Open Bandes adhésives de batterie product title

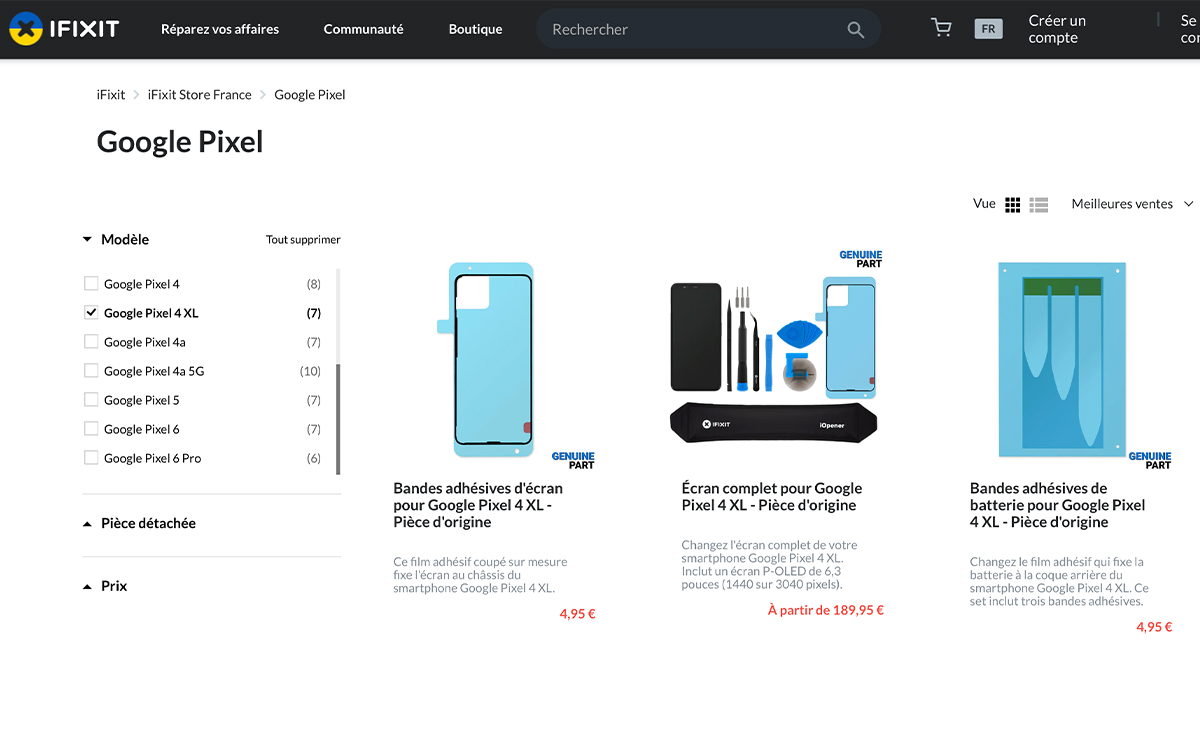point(1057,505)
